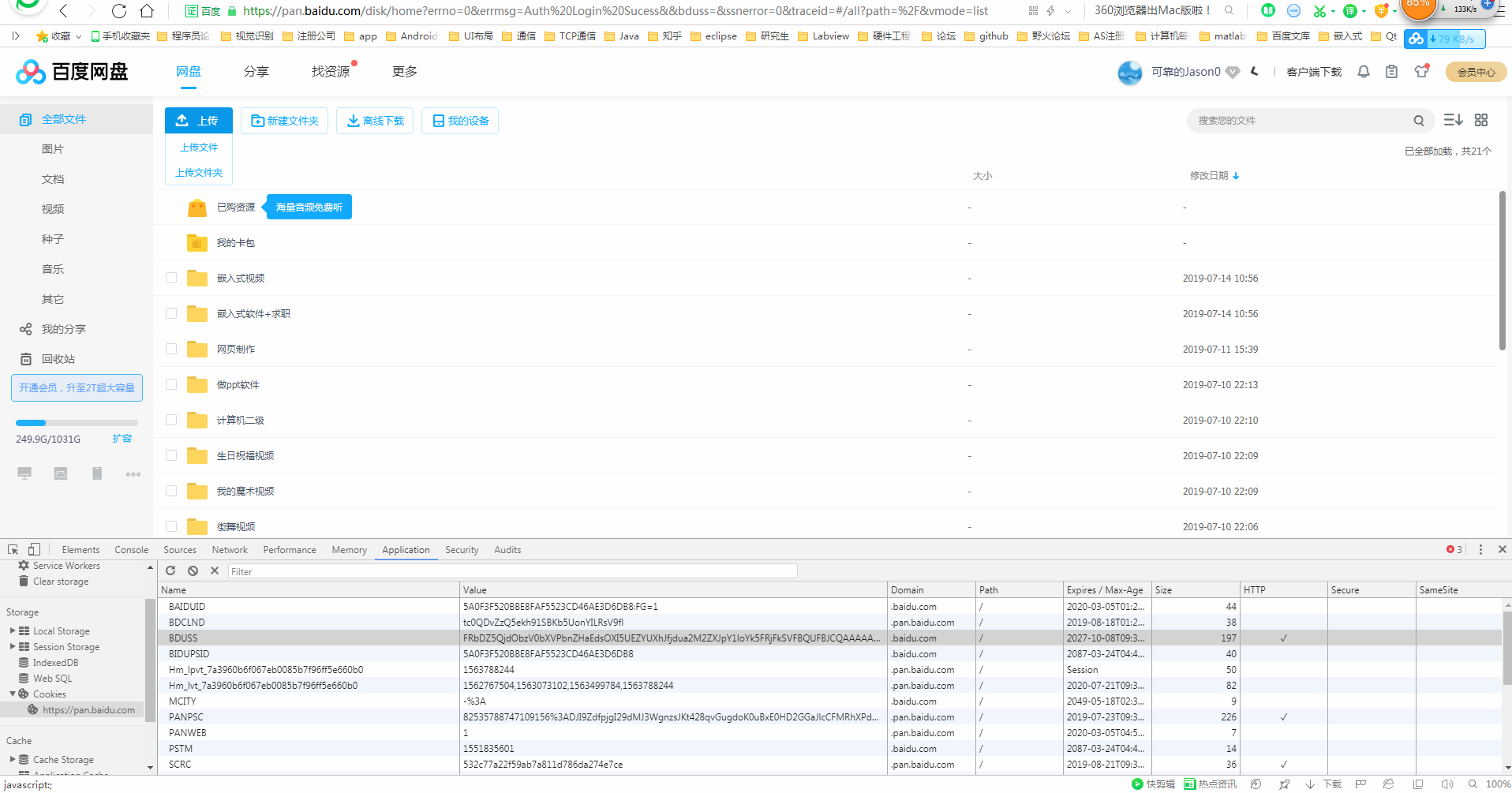Screen dimensions: 1512x793
Task: Open the 分享 tab
Action: tap(256, 72)
